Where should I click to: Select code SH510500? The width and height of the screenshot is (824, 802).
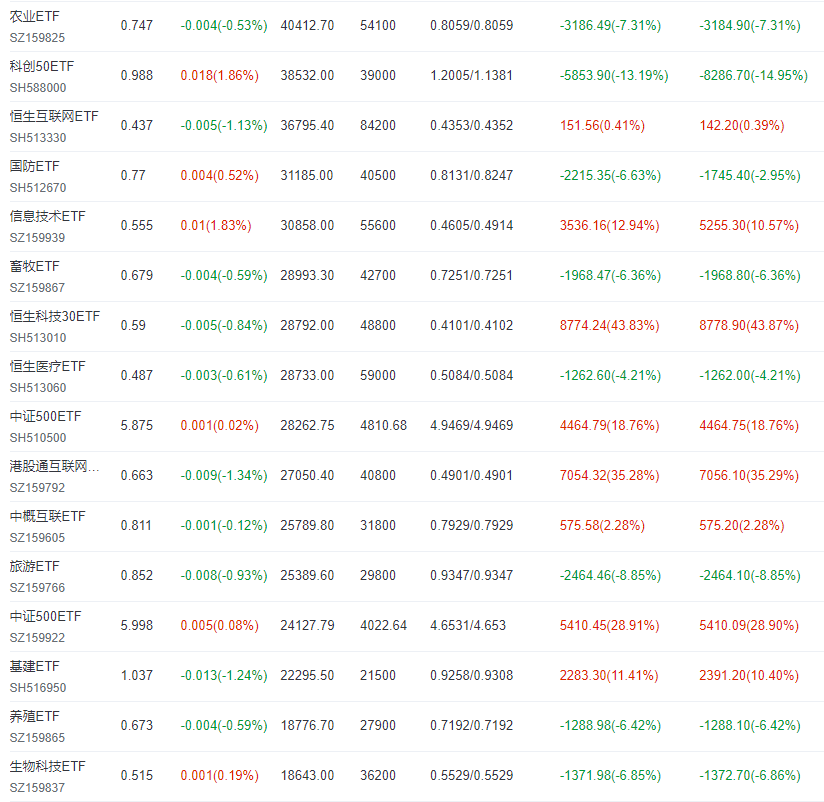[x=38, y=438]
